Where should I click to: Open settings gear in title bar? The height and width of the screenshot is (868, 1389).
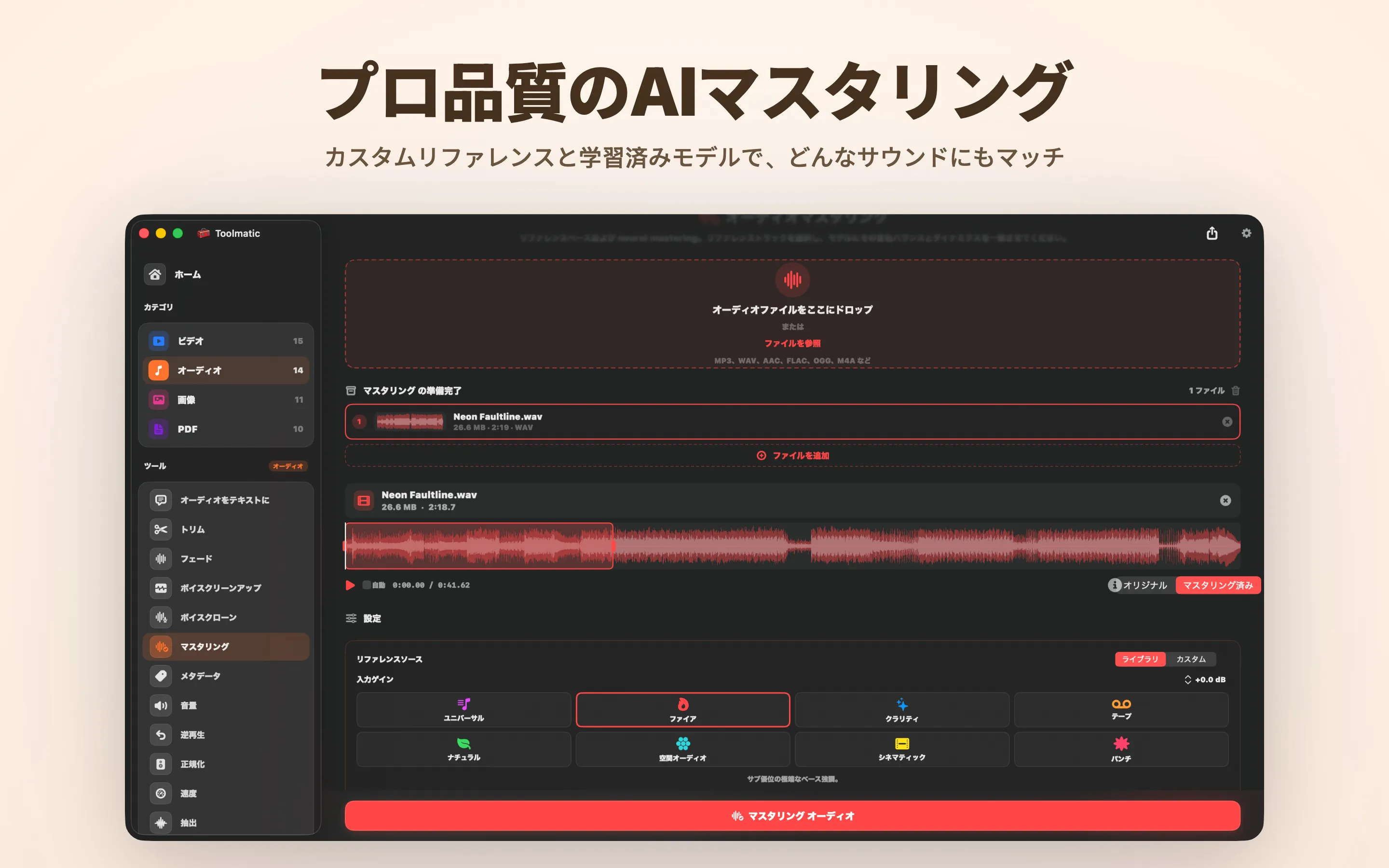(1246, 233)
